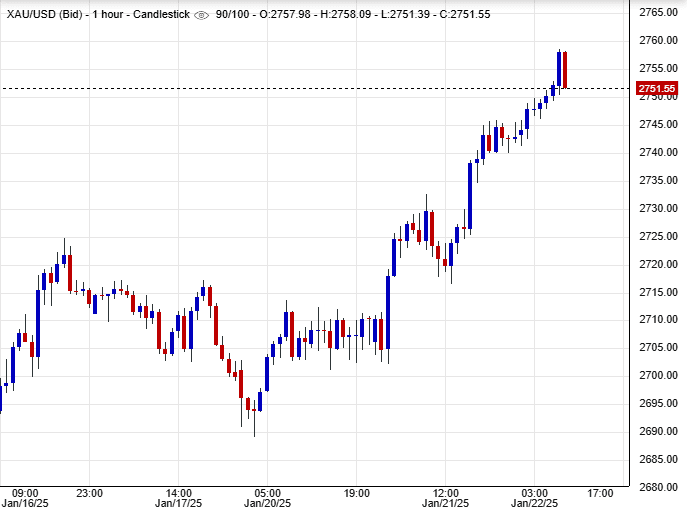
Task: Click the latest red candle at chart top
Action: (x=565, y=69)
